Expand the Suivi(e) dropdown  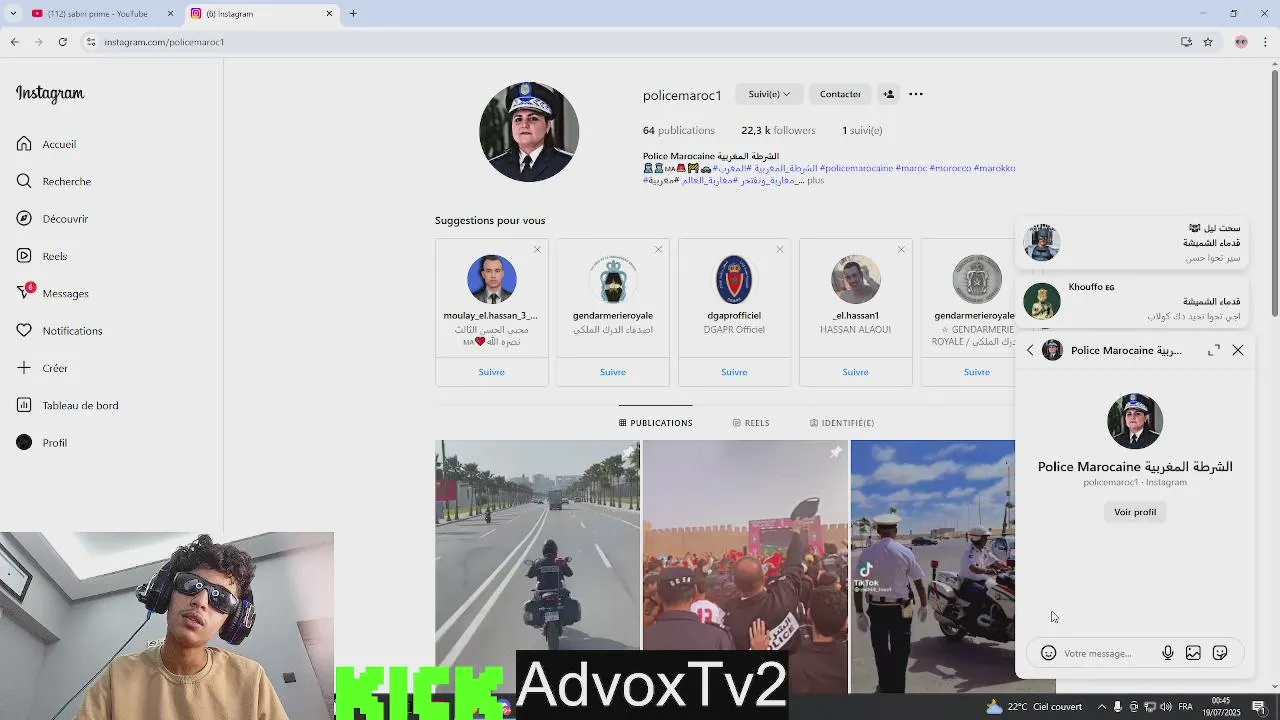[x=768, y=94]
